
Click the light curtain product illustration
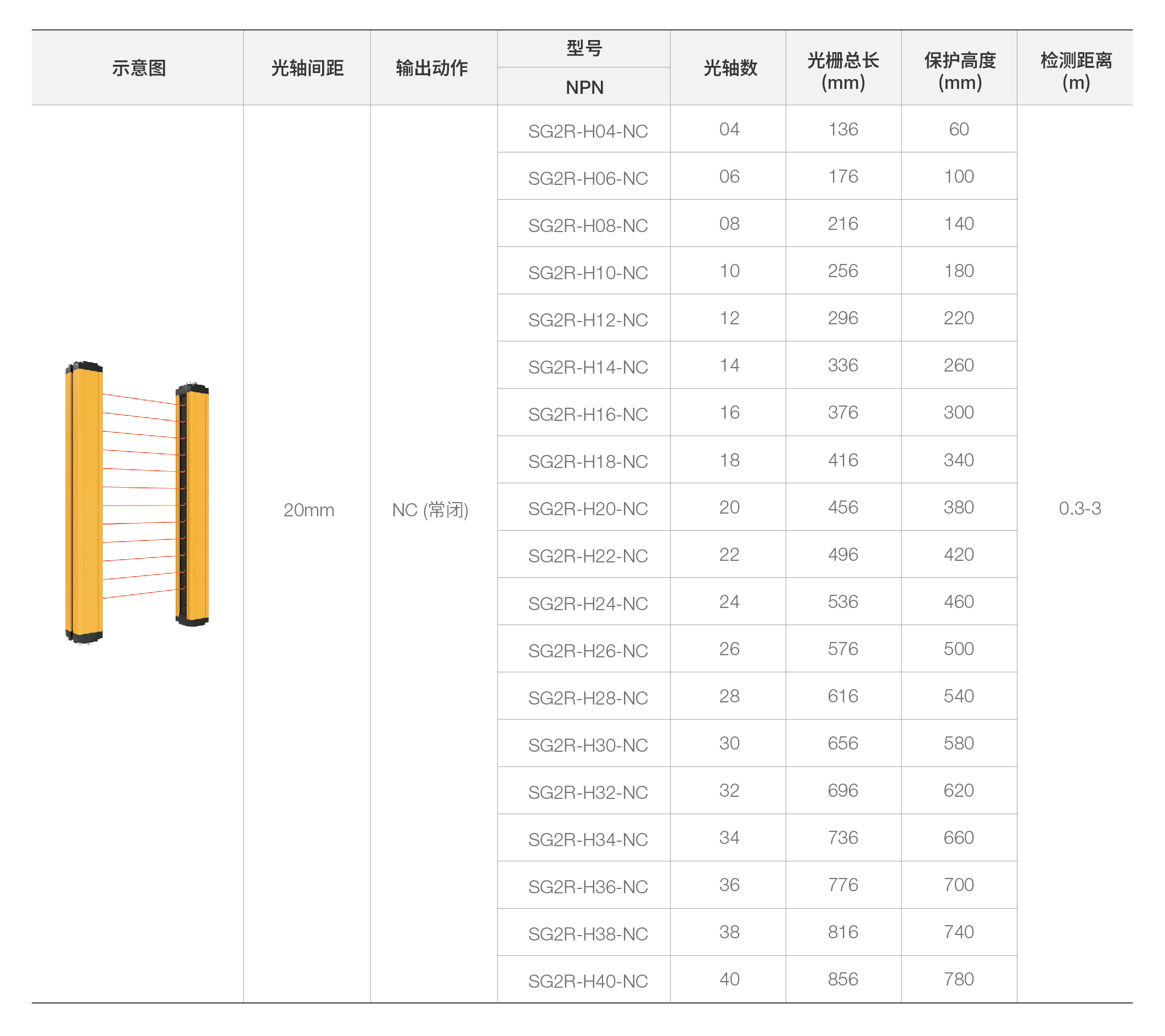click(137, 503)
